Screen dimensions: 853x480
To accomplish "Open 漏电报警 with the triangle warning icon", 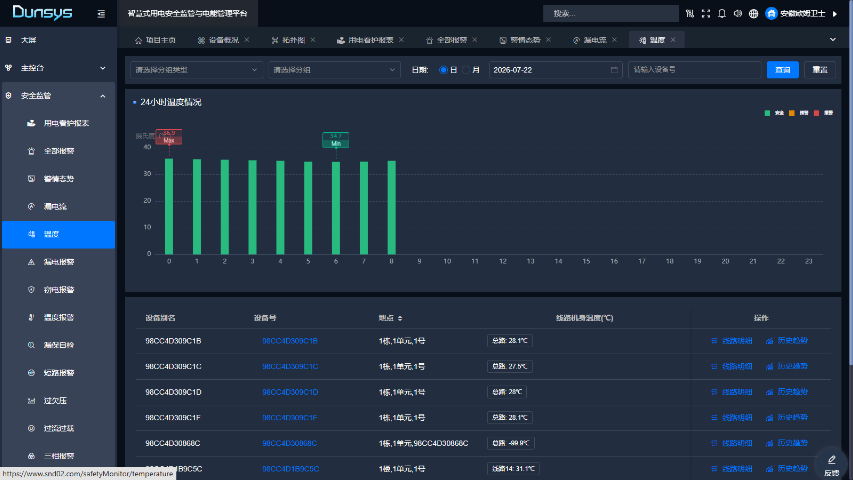I will 58,262.
